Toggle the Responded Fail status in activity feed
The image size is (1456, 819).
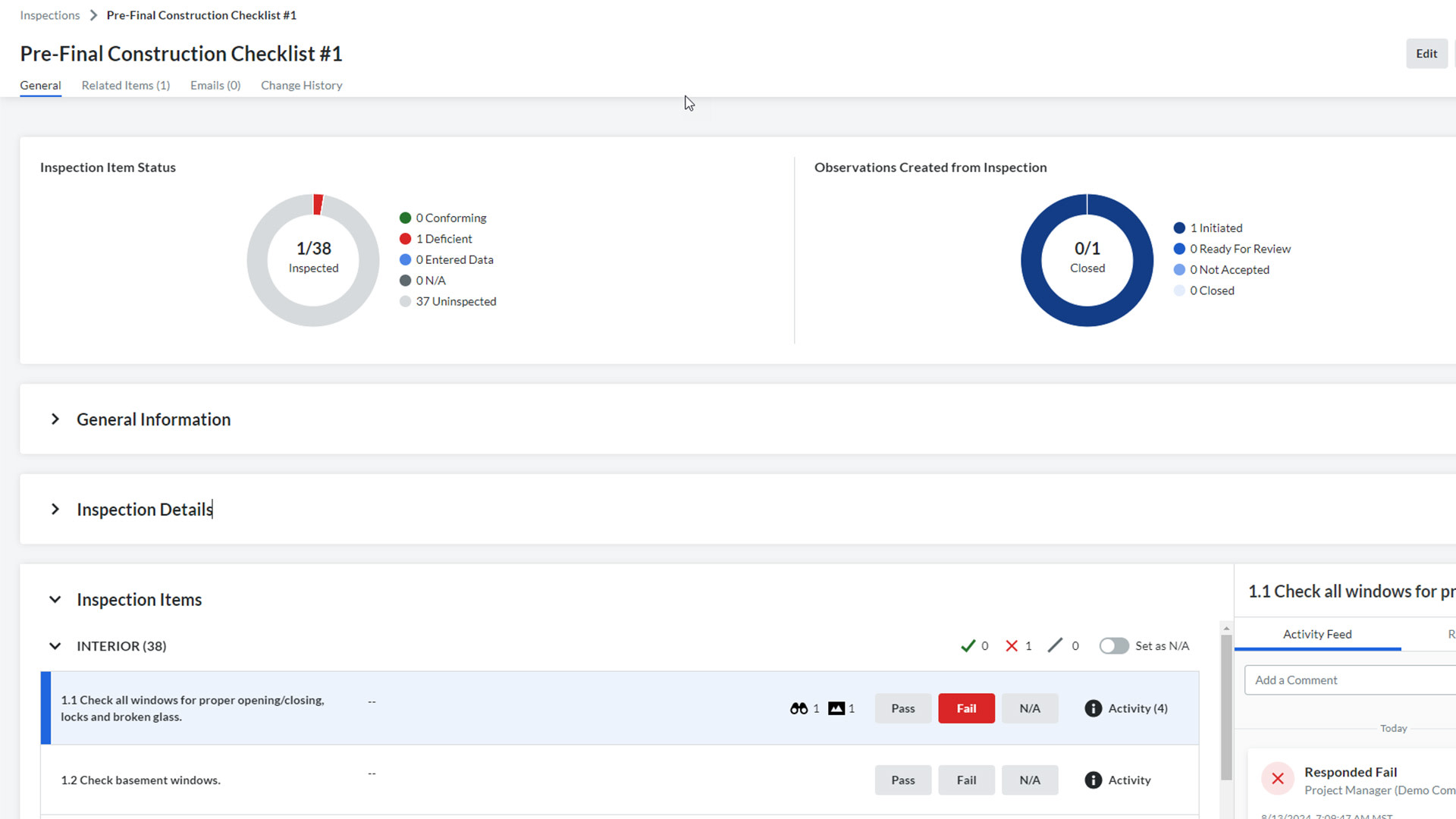coord(1278,778)
